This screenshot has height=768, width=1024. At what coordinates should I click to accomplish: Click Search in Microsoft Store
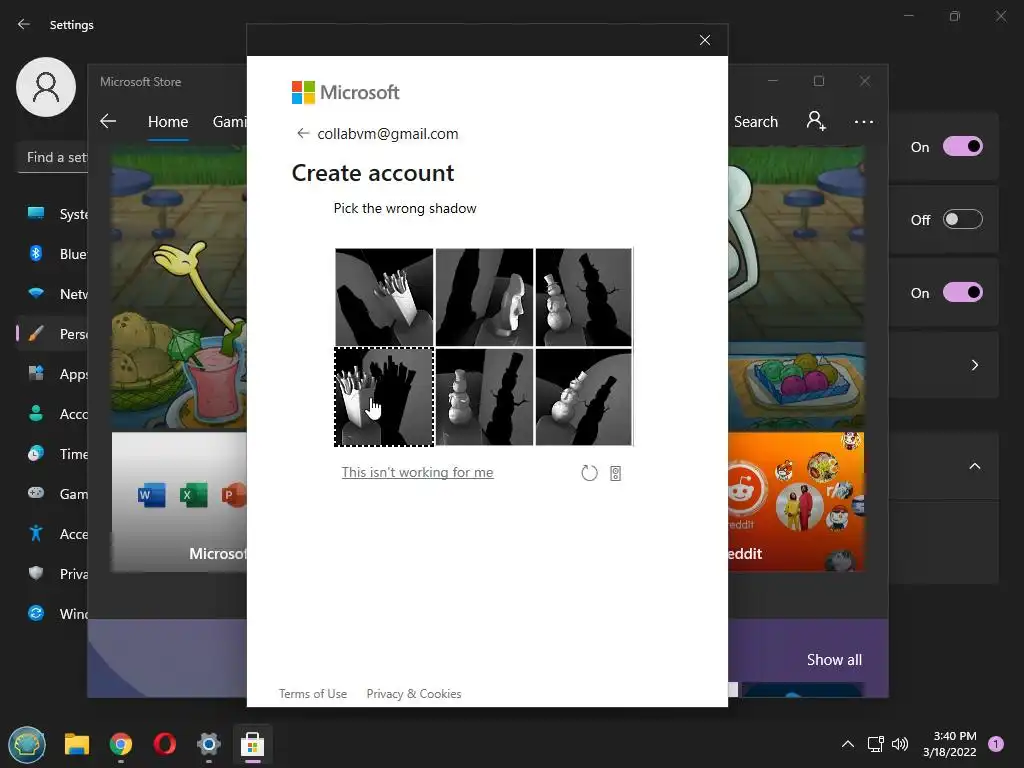756,121
